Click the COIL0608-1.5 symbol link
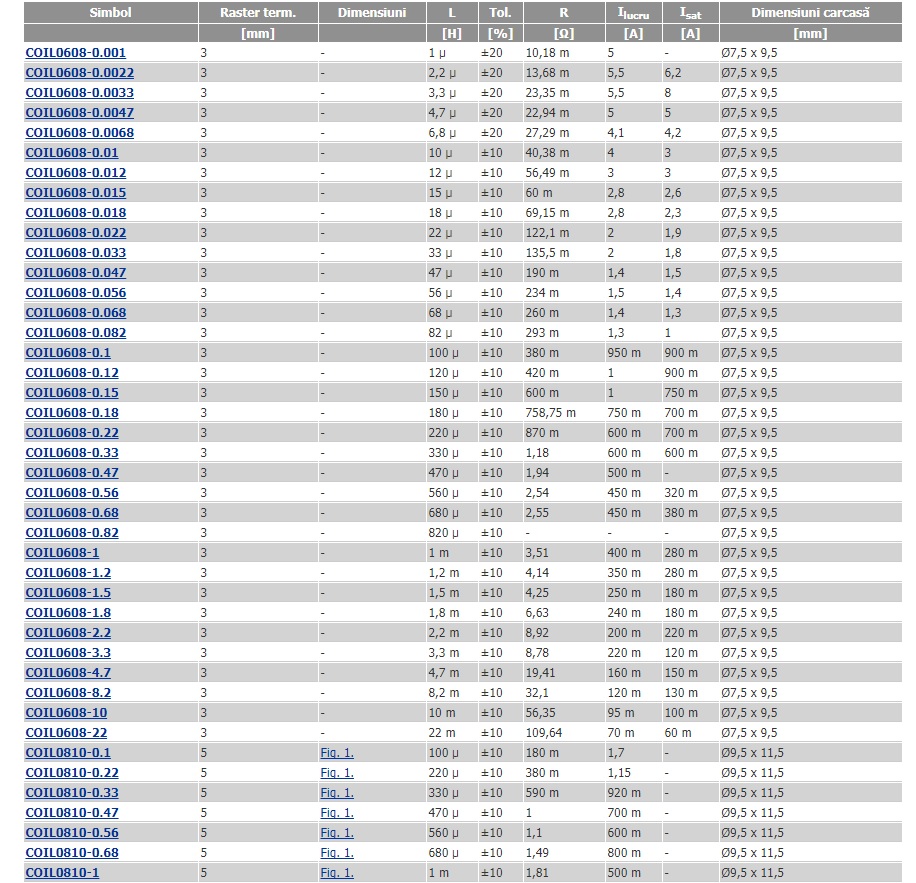This screenshot has height=883, width=916. [68, 593]
